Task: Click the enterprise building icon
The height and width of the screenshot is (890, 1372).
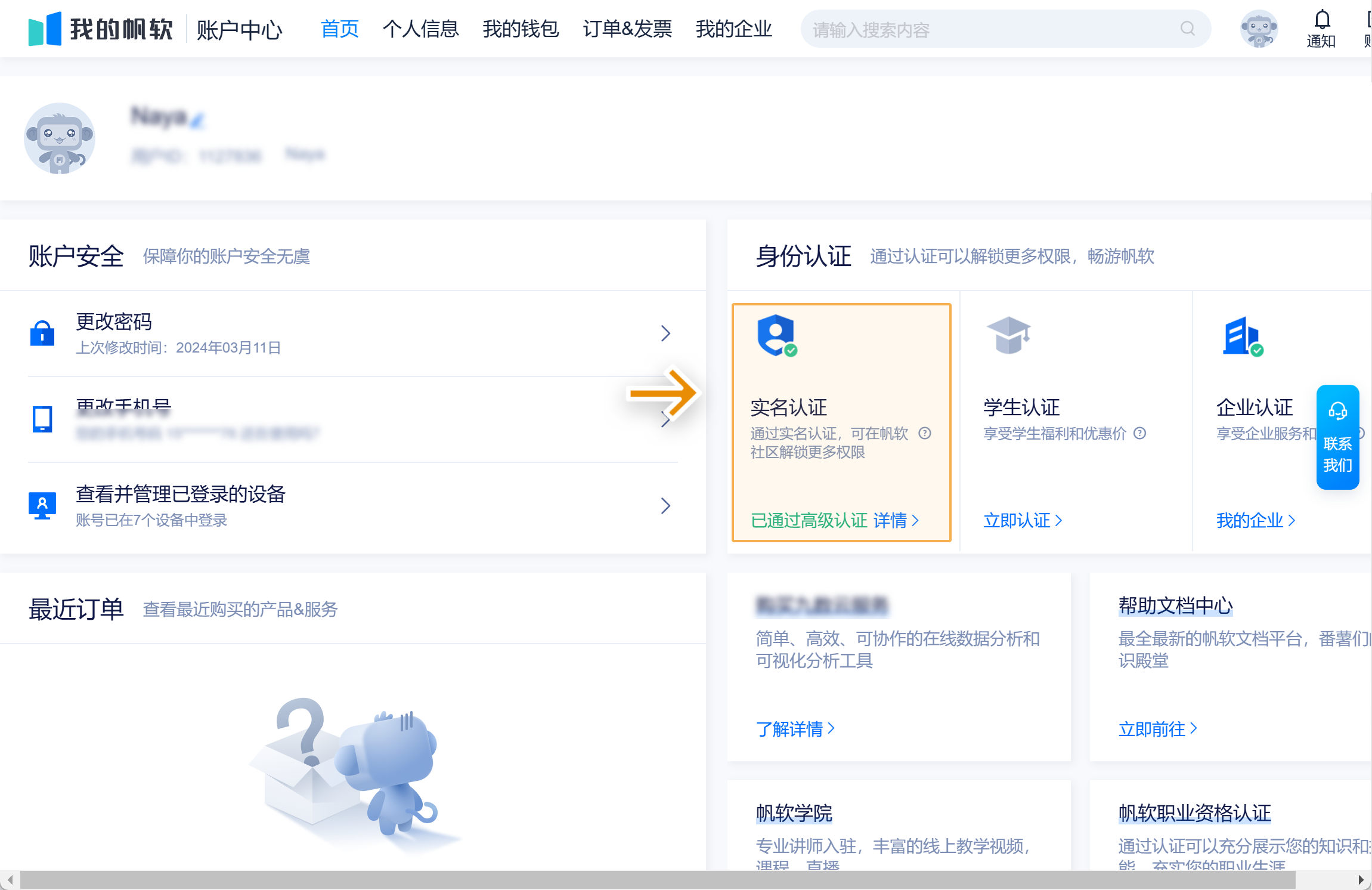Action: click(x=1242, y=336)
